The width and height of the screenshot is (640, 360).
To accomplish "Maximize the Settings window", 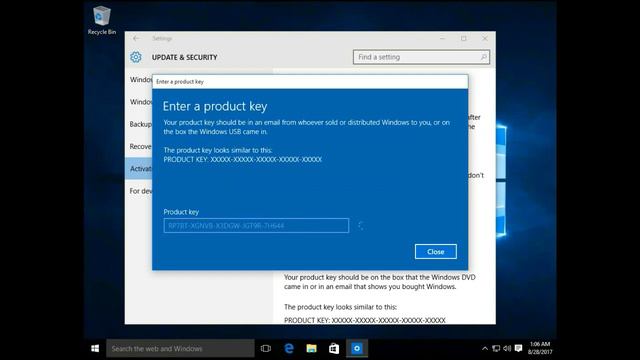I will pyautogui.click(x=464, y=38).
